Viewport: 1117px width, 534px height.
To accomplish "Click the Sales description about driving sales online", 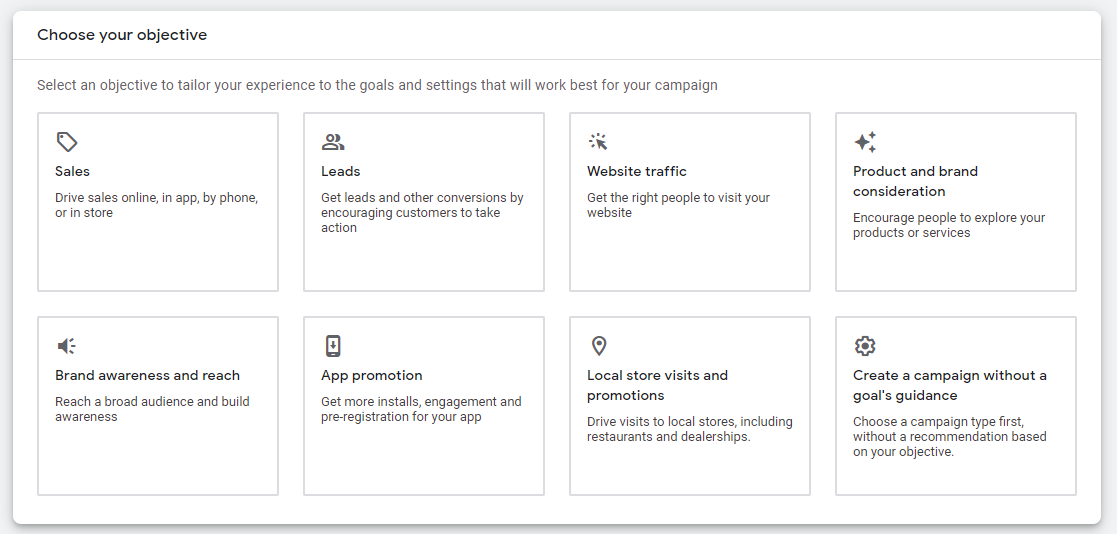I will coord(156,205).
